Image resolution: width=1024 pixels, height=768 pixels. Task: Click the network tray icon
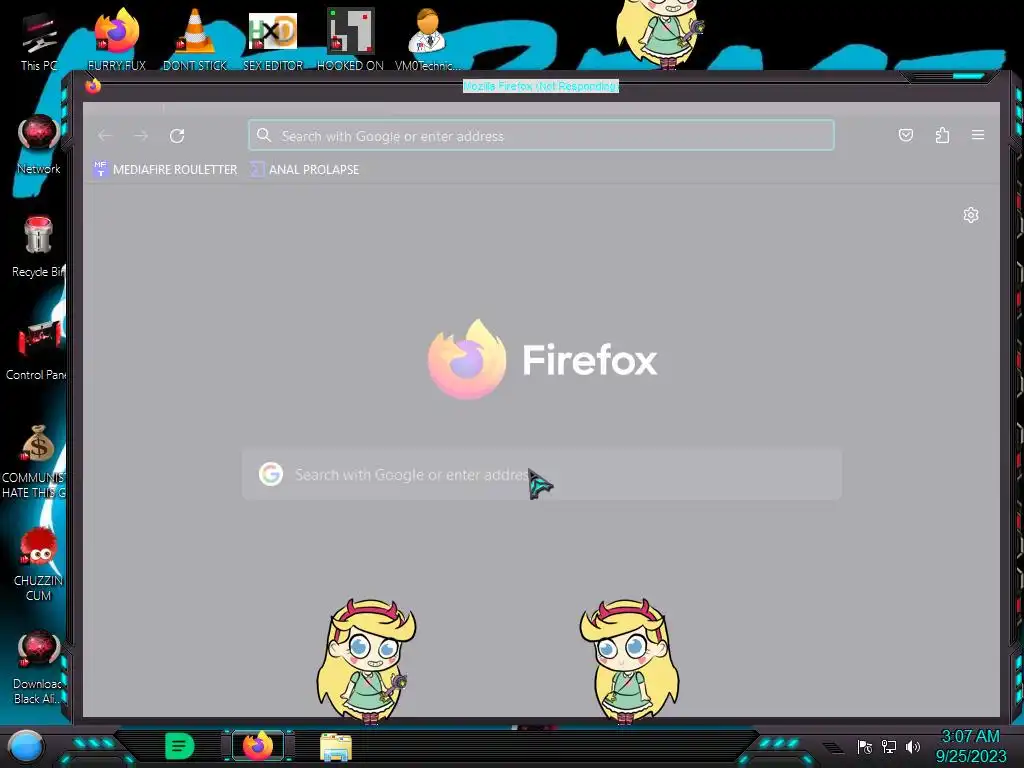pos(889,746)
